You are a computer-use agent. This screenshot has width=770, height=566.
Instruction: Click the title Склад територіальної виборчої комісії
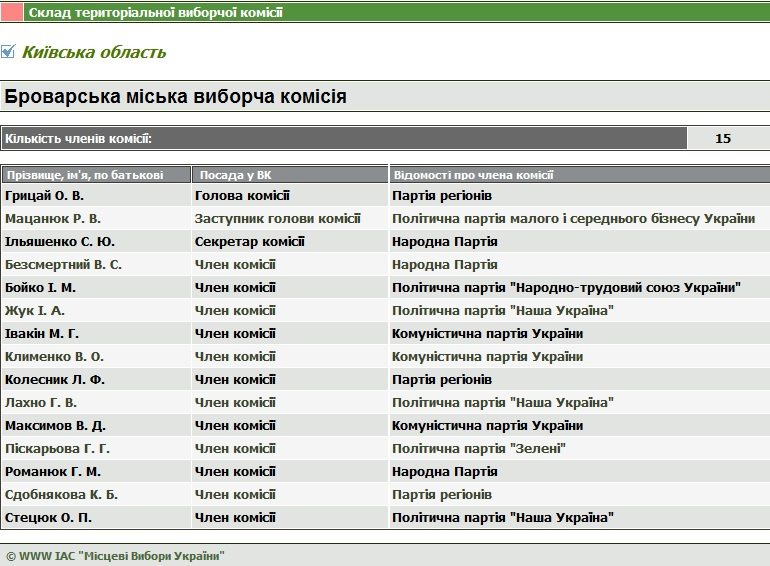click(x=155, y=12)
